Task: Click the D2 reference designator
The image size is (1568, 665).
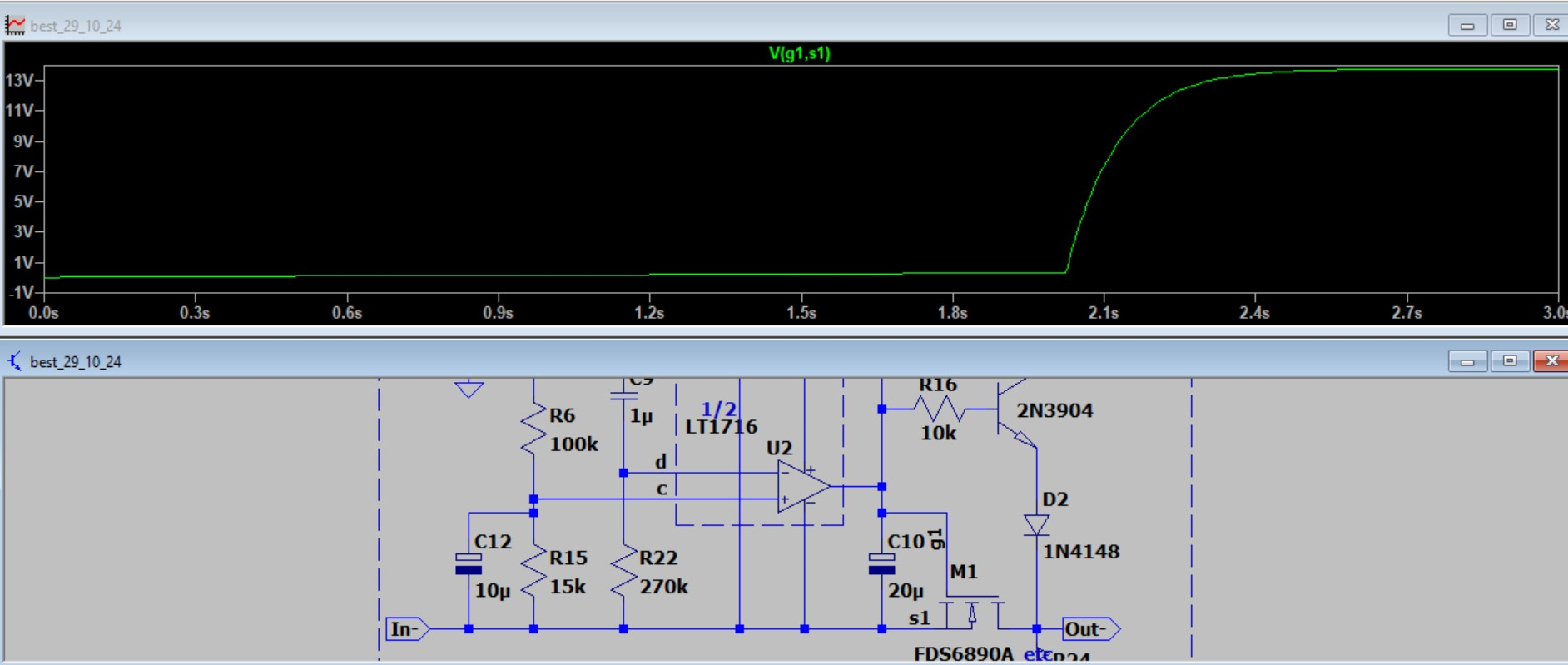Action: click(x=1055, y=499)
